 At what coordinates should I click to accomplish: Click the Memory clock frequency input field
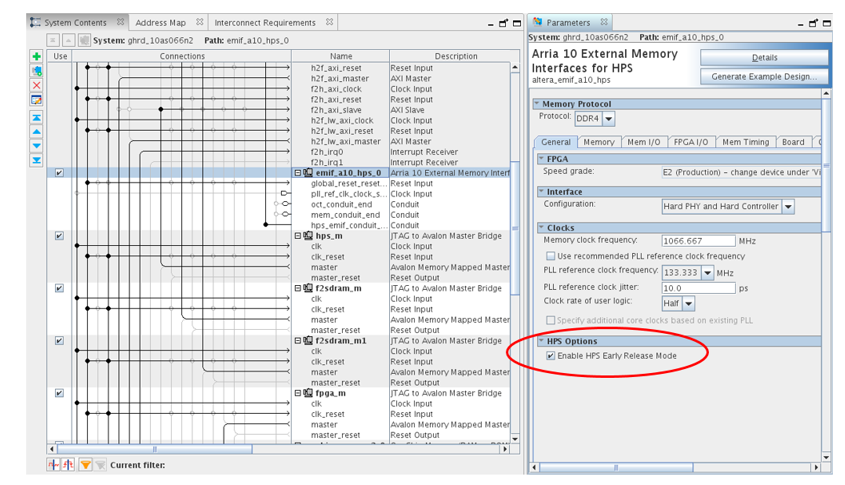(698, 241)
